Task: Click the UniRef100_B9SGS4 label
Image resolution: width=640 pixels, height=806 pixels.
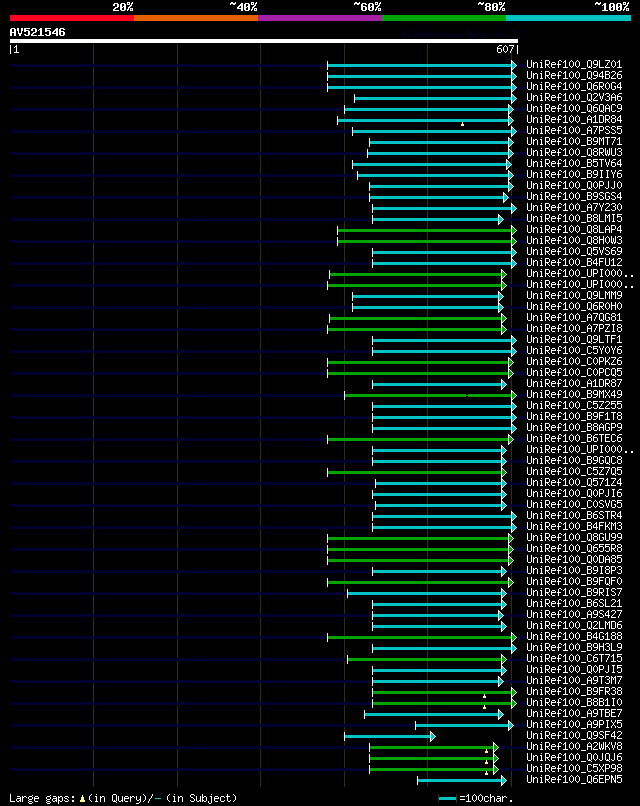Action: coord(574,196)
